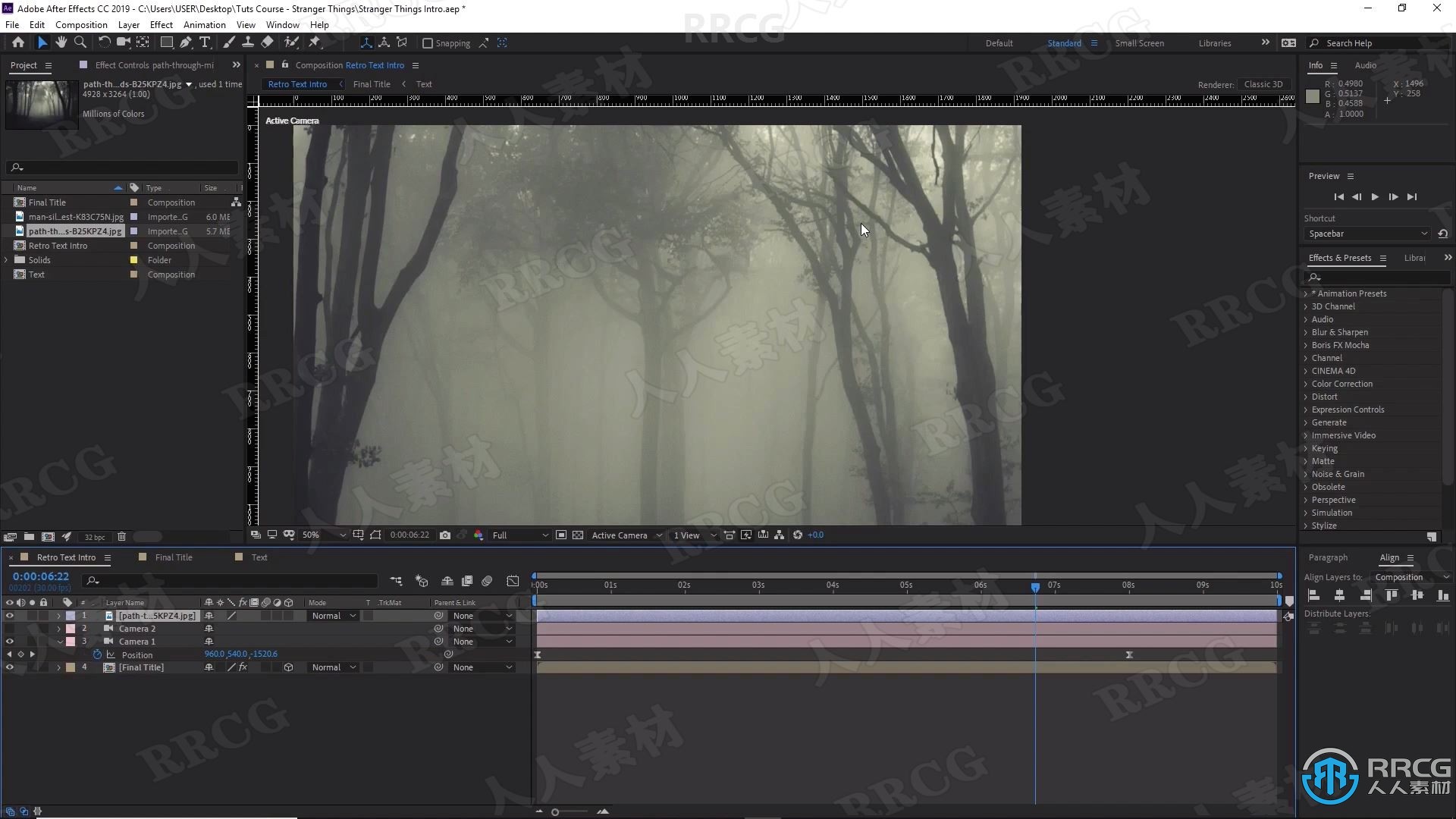Open the Animation menu

(x=205, y=24)
